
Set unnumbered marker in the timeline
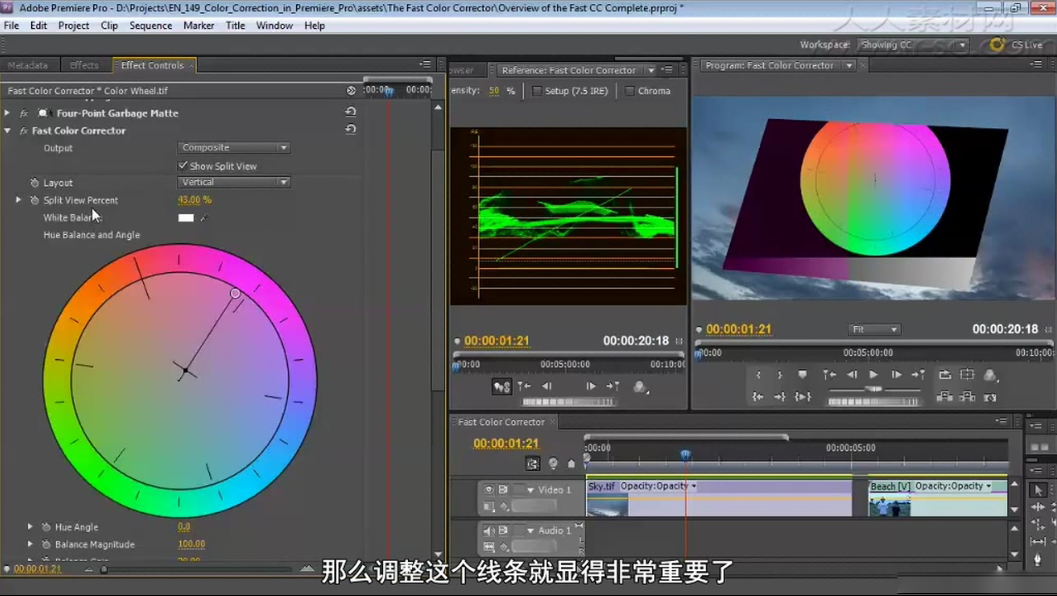pos(572,464)
